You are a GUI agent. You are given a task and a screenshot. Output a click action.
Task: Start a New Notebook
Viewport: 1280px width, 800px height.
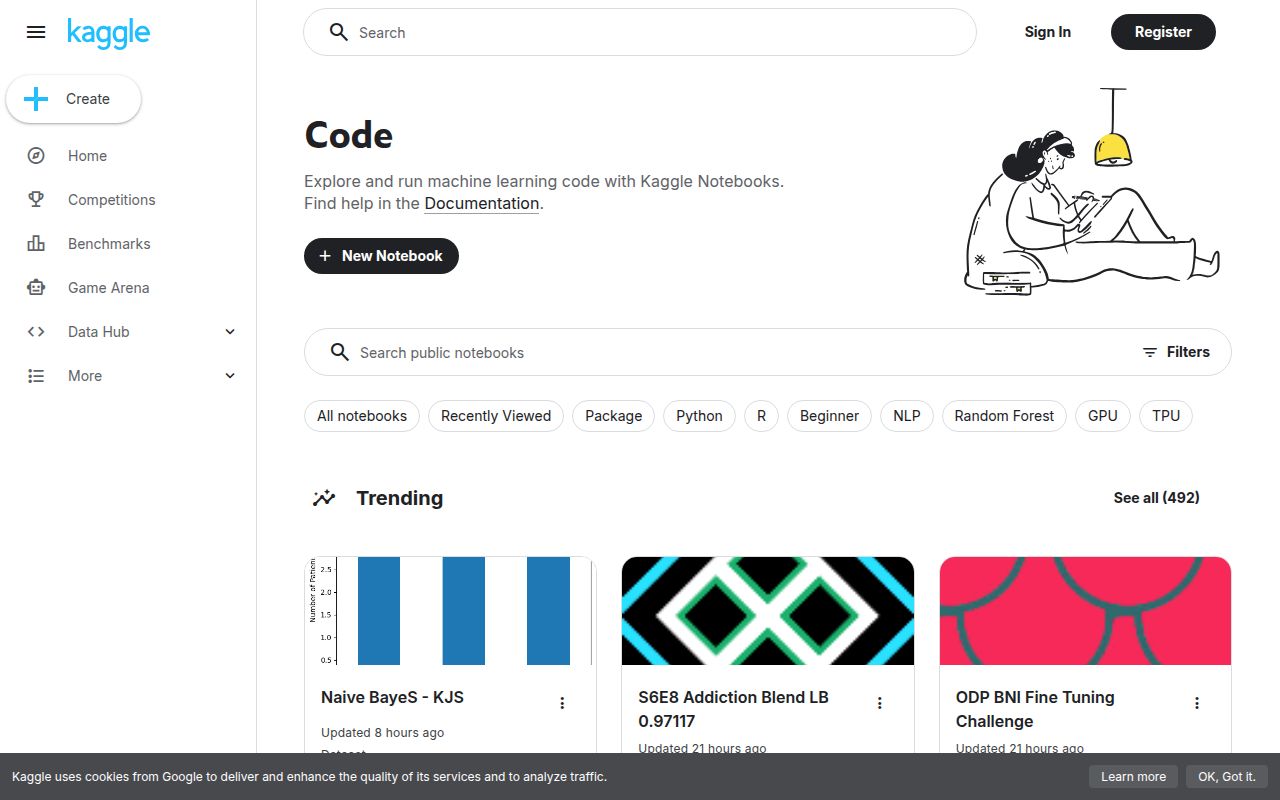click(x=381, y=256)
